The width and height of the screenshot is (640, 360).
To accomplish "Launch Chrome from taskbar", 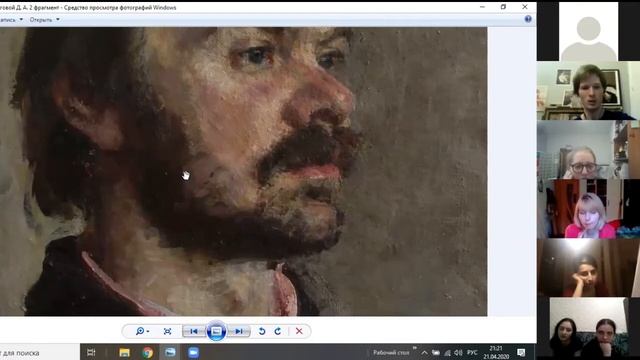I will coord(148,352).
